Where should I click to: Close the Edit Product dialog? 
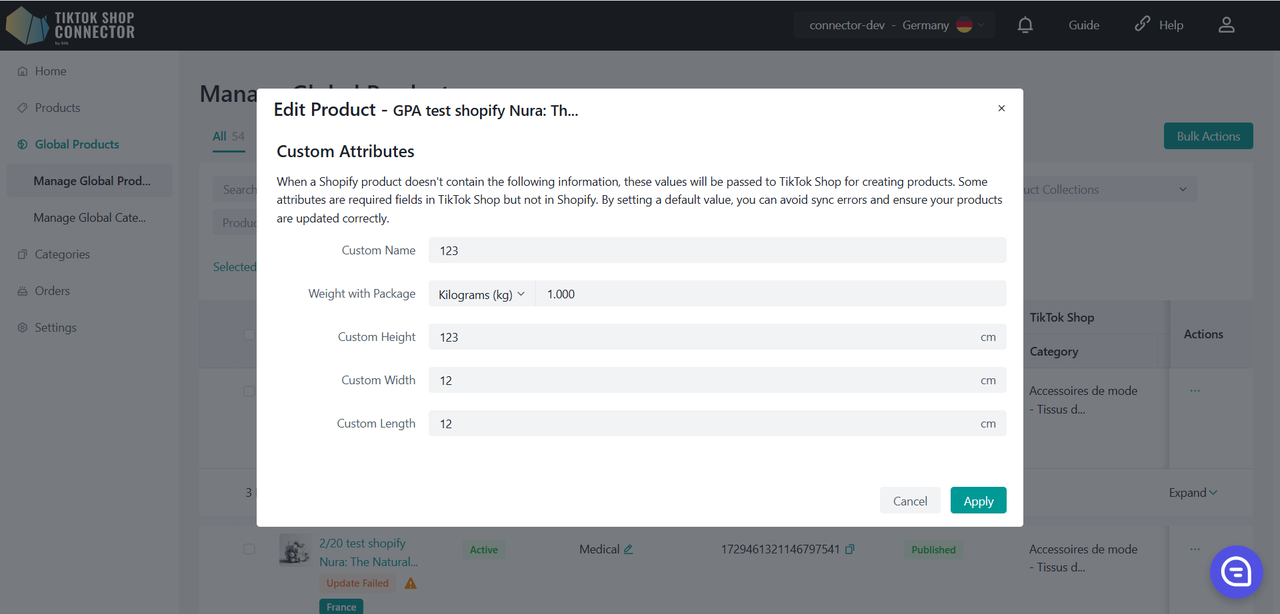click(x=1001, y=108)
